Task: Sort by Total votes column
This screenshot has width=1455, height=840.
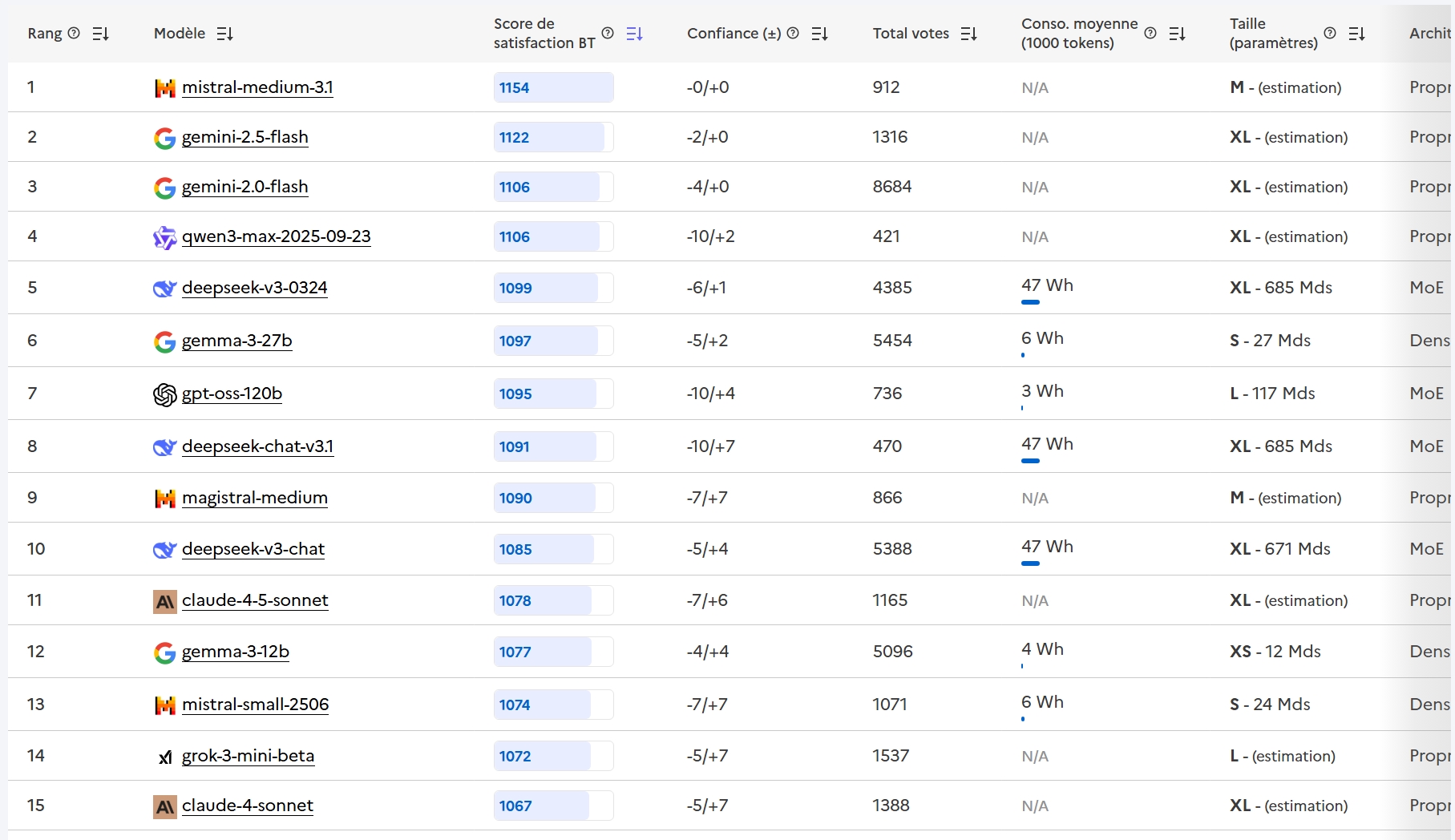Action: [x=968, y=34]
